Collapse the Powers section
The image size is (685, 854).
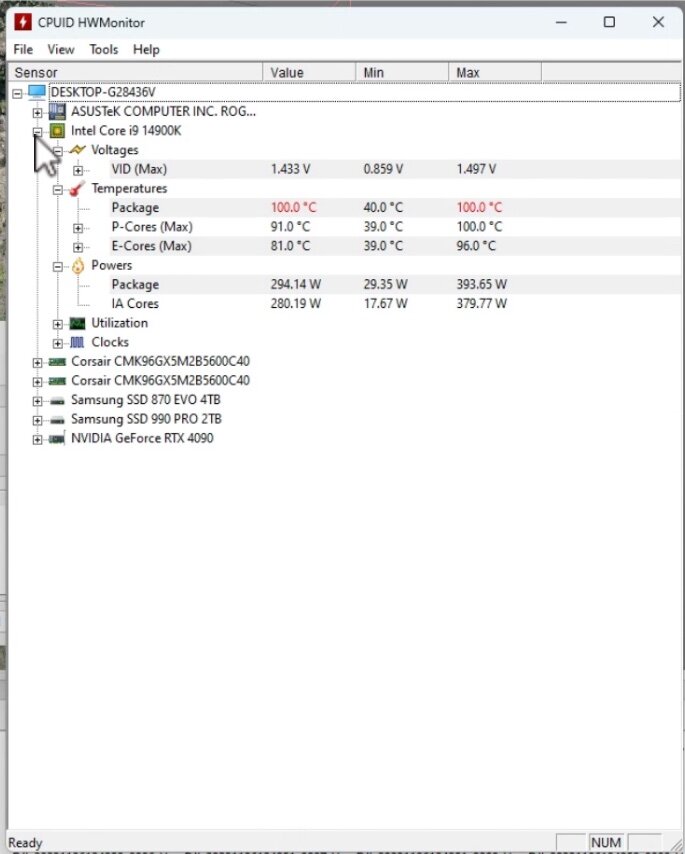(58, 266)
